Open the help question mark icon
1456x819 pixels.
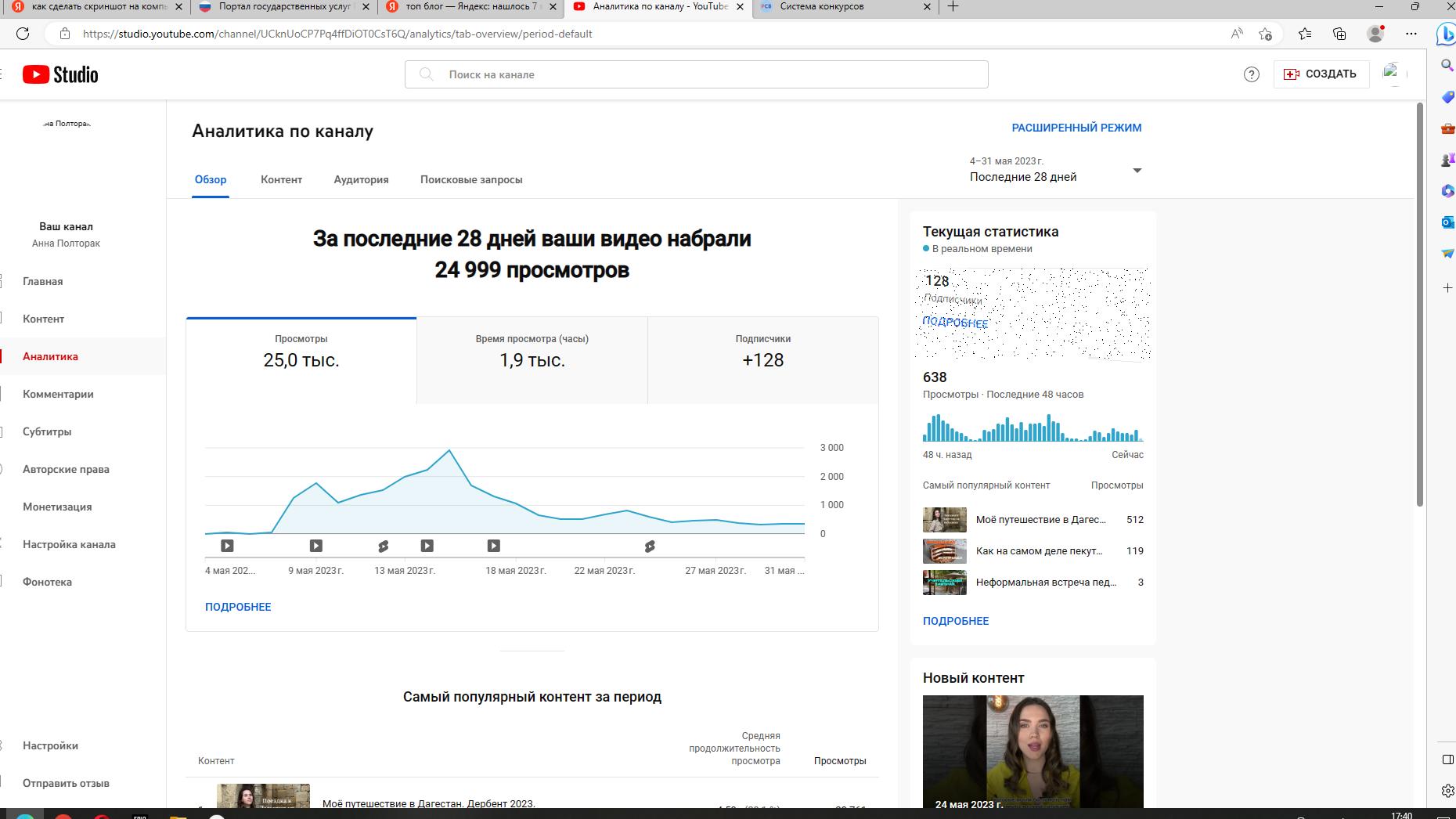point(1251,74)
